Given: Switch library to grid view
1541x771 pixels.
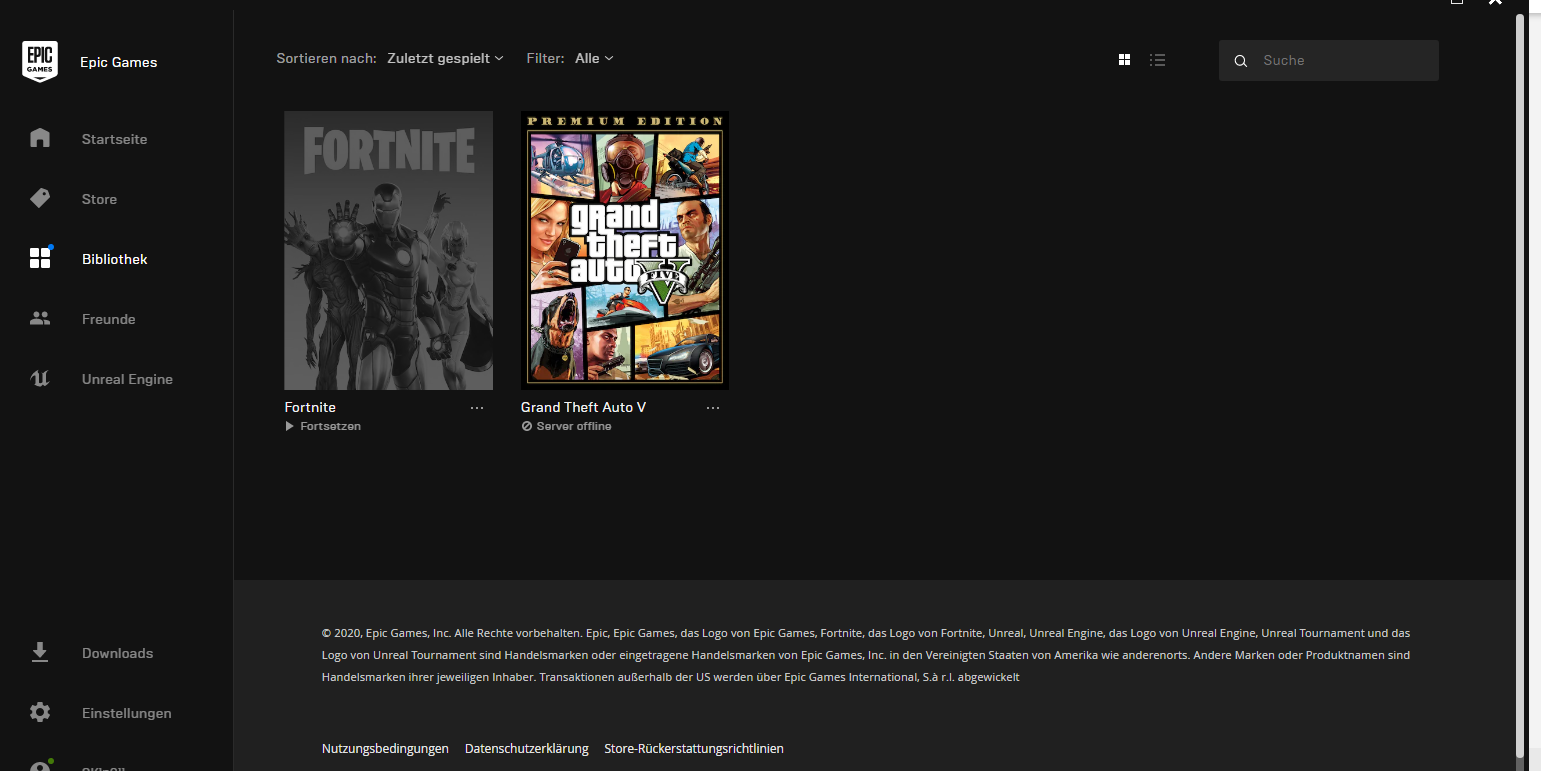Looking at the screenshot, I should coord(1124,60).
